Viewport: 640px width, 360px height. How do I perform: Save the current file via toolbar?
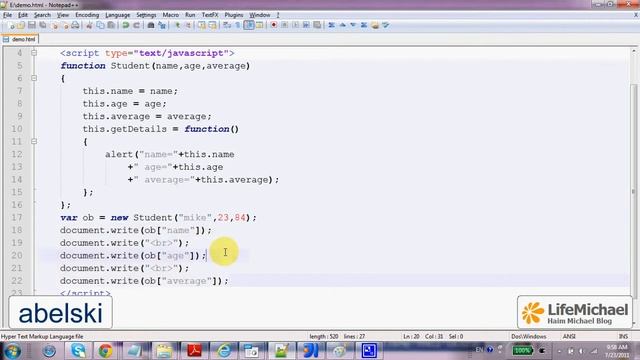coord(32,25)
